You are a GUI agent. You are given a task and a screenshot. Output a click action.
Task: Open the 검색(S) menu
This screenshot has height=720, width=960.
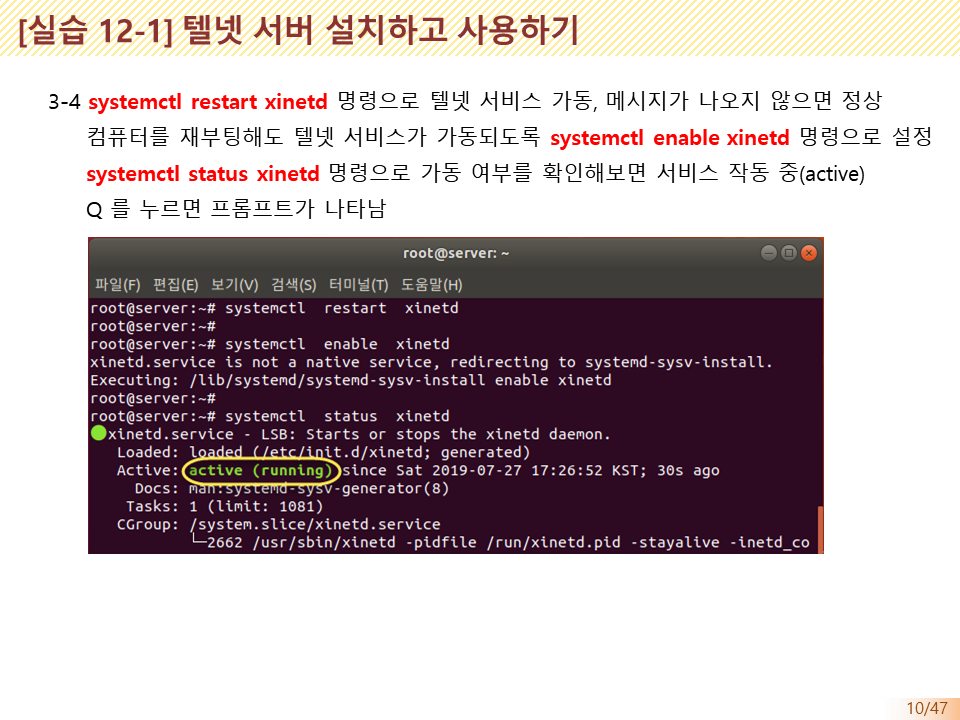293,285
